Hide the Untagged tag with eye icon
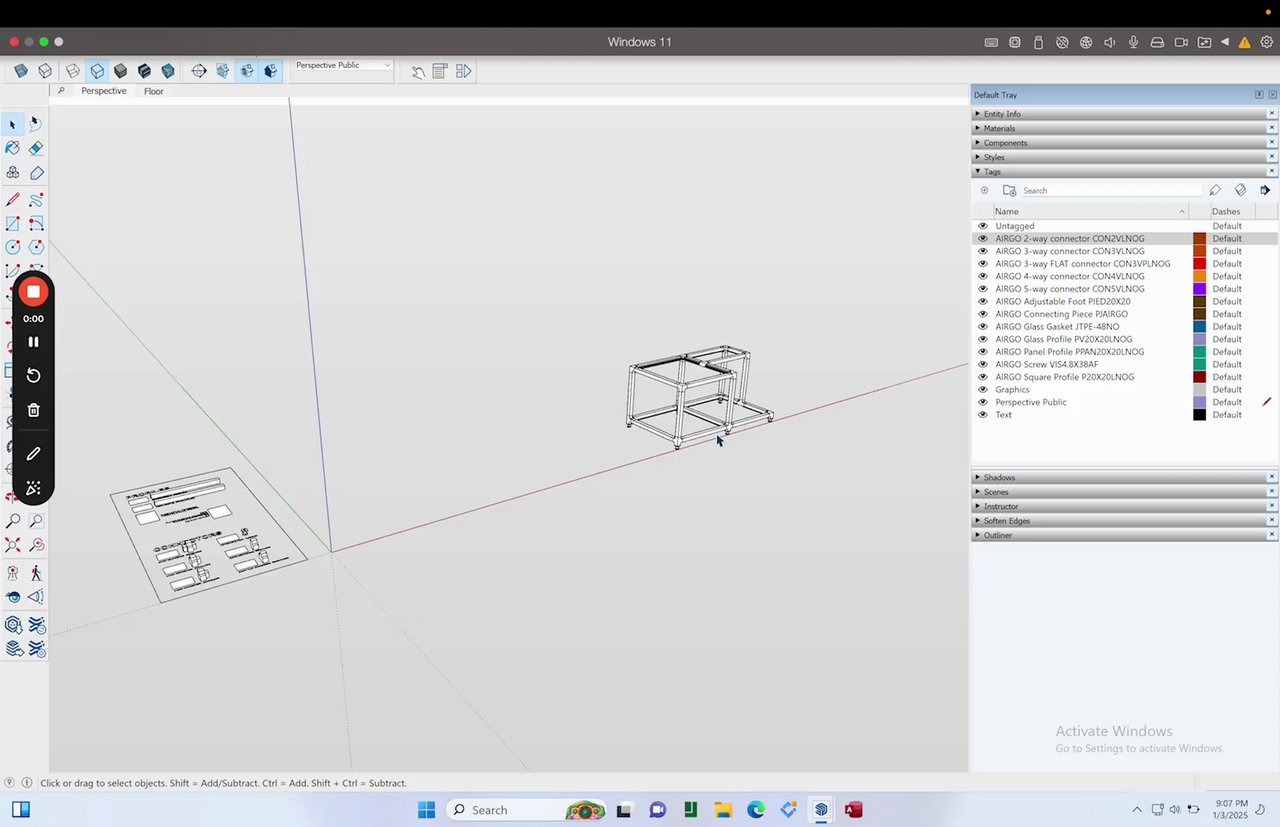The height and width of the screenshot is (827, 1280). 983,226
